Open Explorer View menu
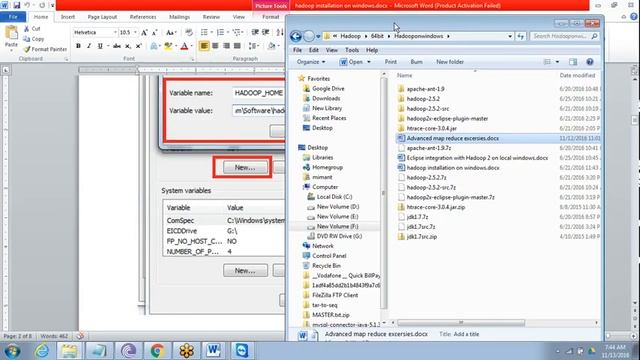 tap(331, 50)
